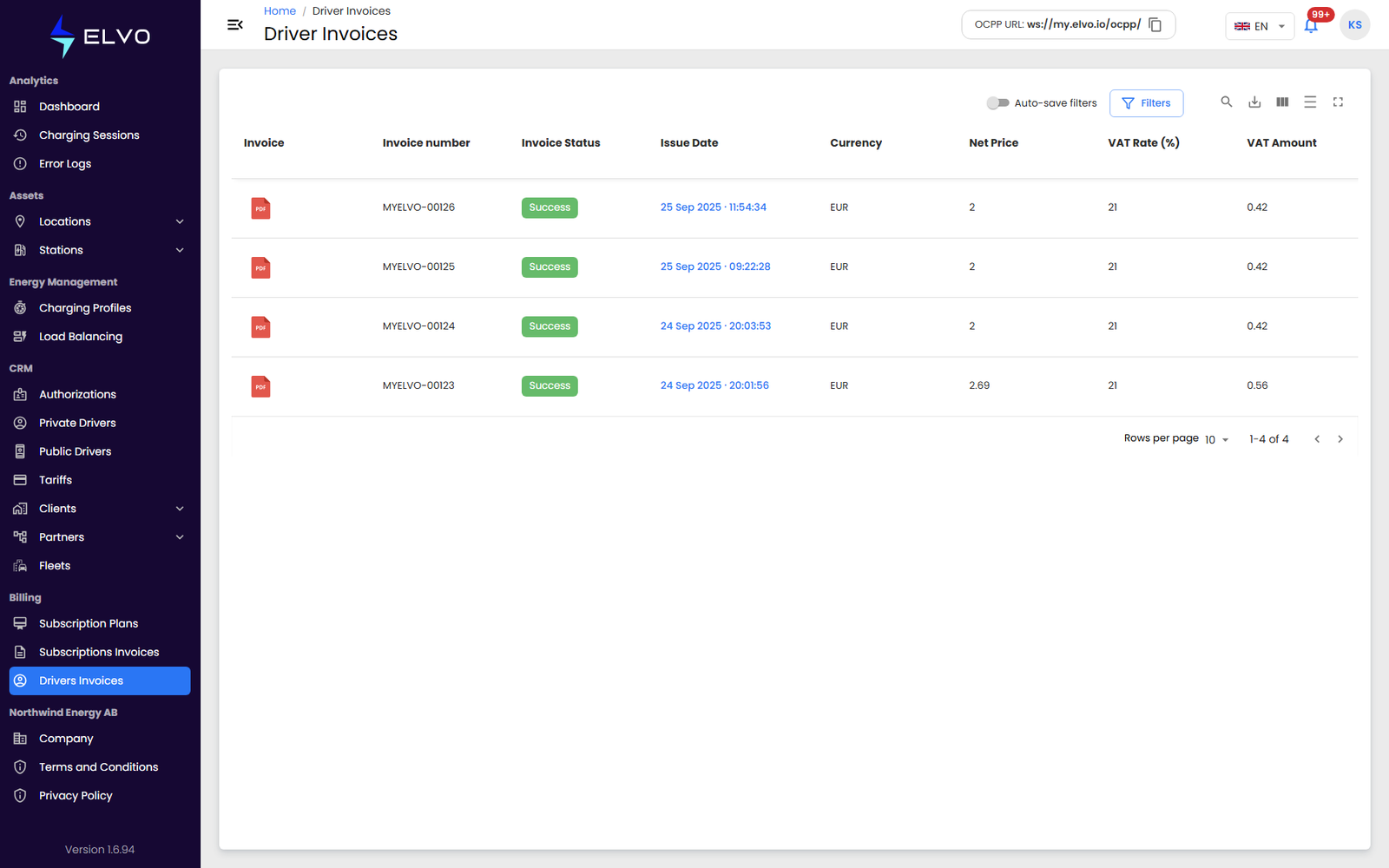Collapse the sidebar with hamburger icon
The width and height of the screenshot is (1389, 868).
234,25
